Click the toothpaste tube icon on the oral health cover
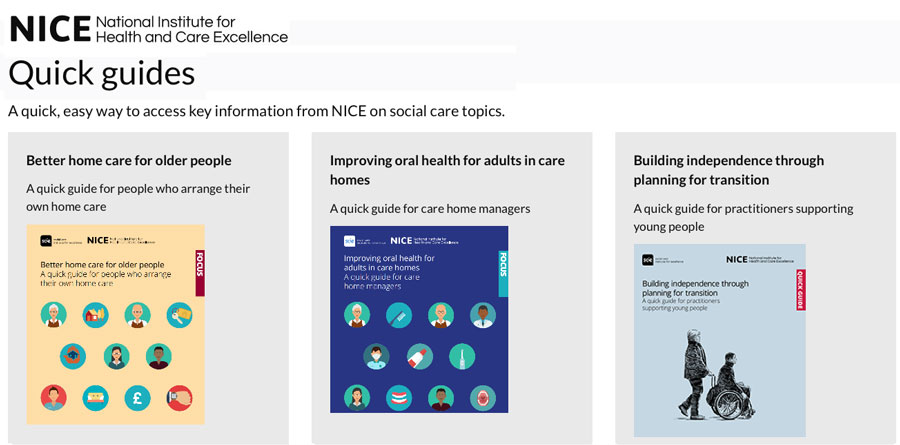The image size is (900, 445). pyautogui.click(x=420, y=356)
